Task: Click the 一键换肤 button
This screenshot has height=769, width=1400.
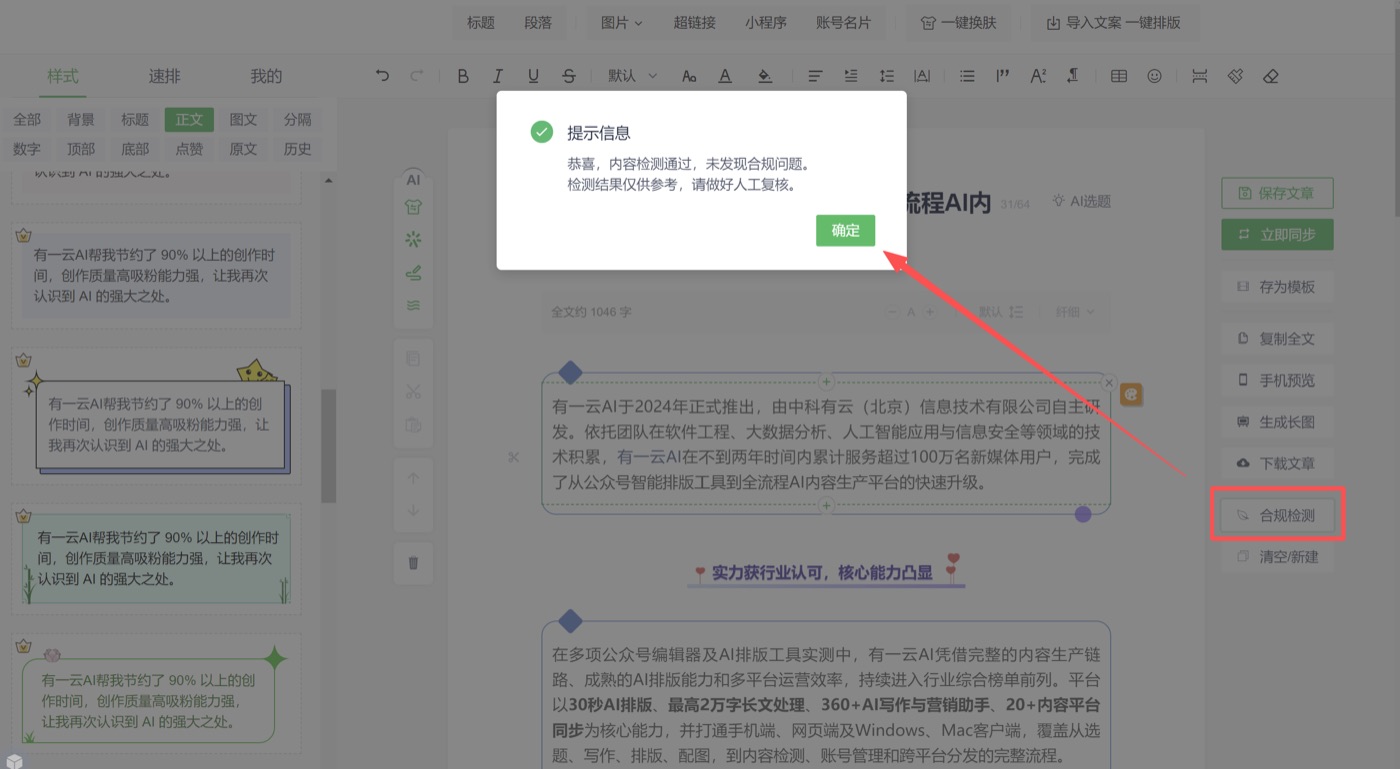Action: point(958,22)
